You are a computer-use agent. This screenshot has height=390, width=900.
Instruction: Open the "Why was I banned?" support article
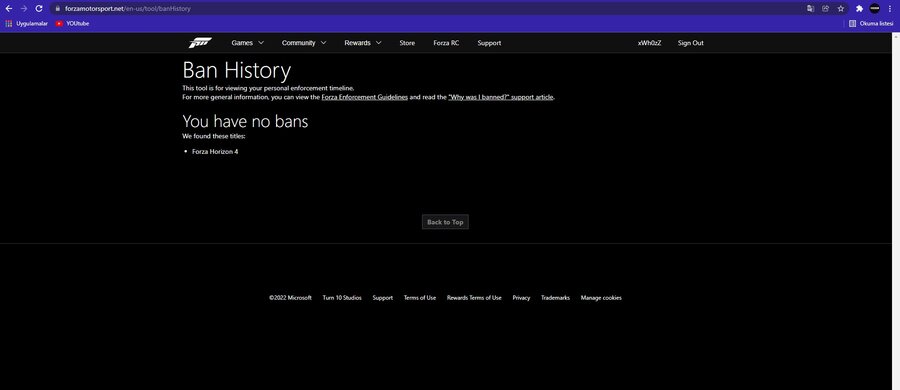click(x=501, y=97)
